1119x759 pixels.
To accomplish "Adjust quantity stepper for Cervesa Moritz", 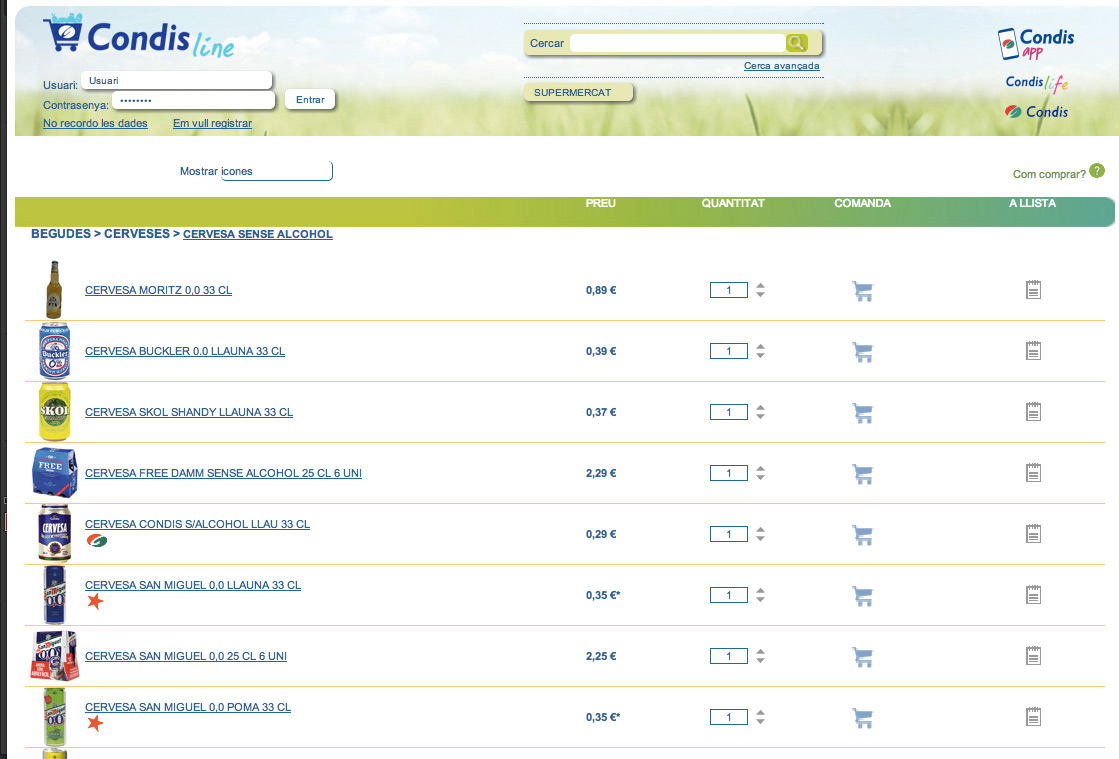I will (x=761, y=291).
